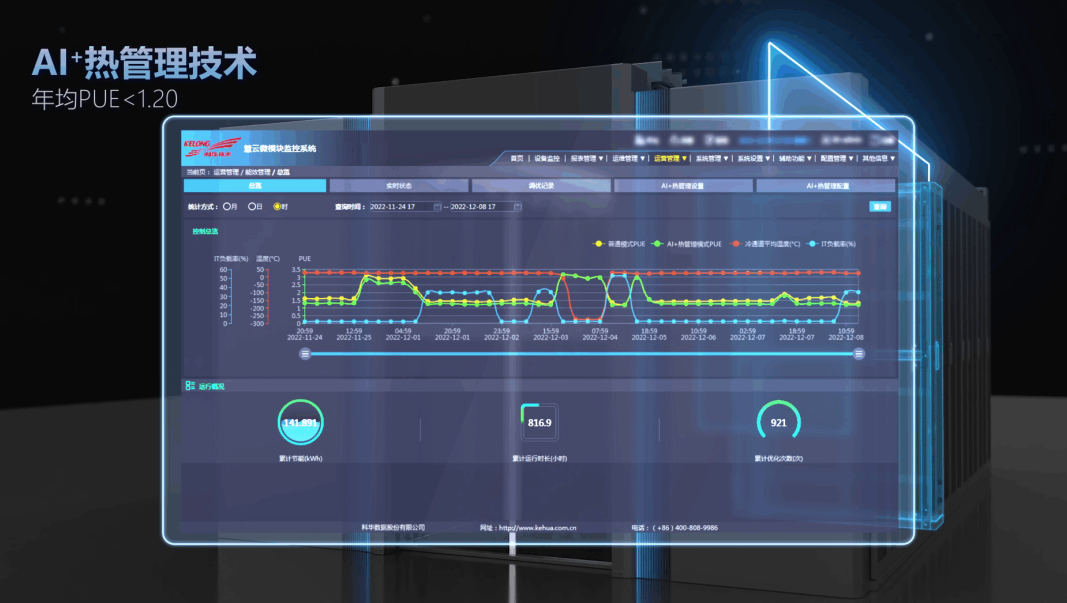The image size is (1067, 603).
Task: Switch to 实时状态 tab
Action: click(399, 185)
